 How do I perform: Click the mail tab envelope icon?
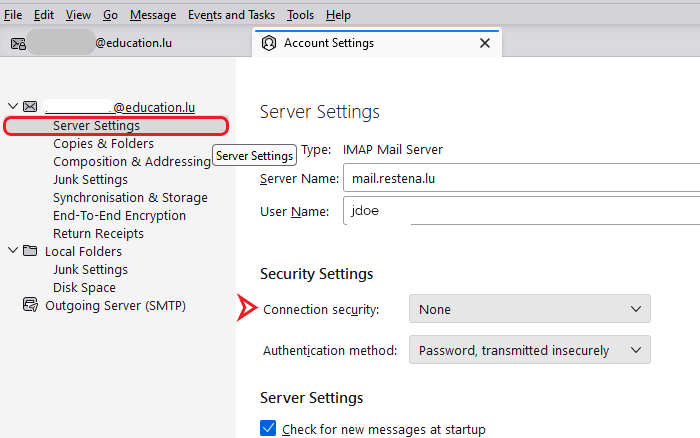click(x=18, y=43)
